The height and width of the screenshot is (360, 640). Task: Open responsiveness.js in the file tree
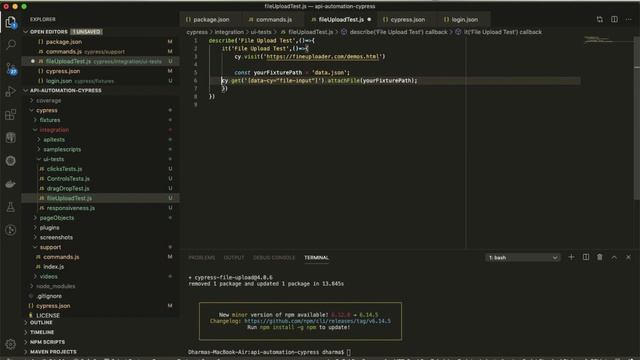[71, 208]
